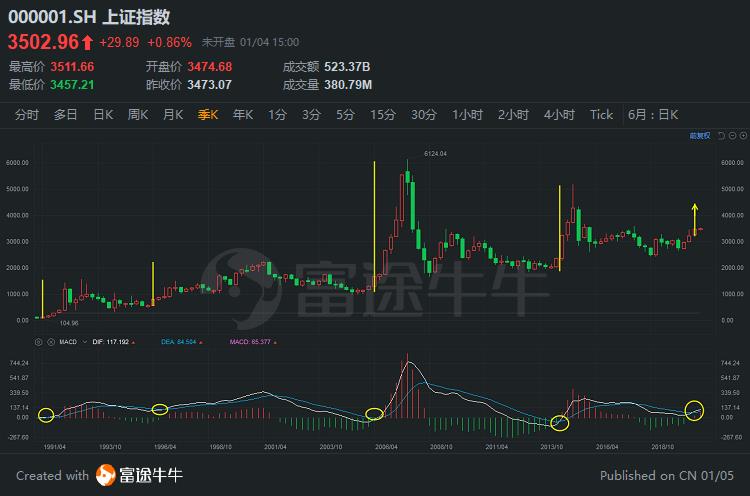Switch to the Tick chart tab
The height and width of the screenshot is (496, 750).
[601, 114]
